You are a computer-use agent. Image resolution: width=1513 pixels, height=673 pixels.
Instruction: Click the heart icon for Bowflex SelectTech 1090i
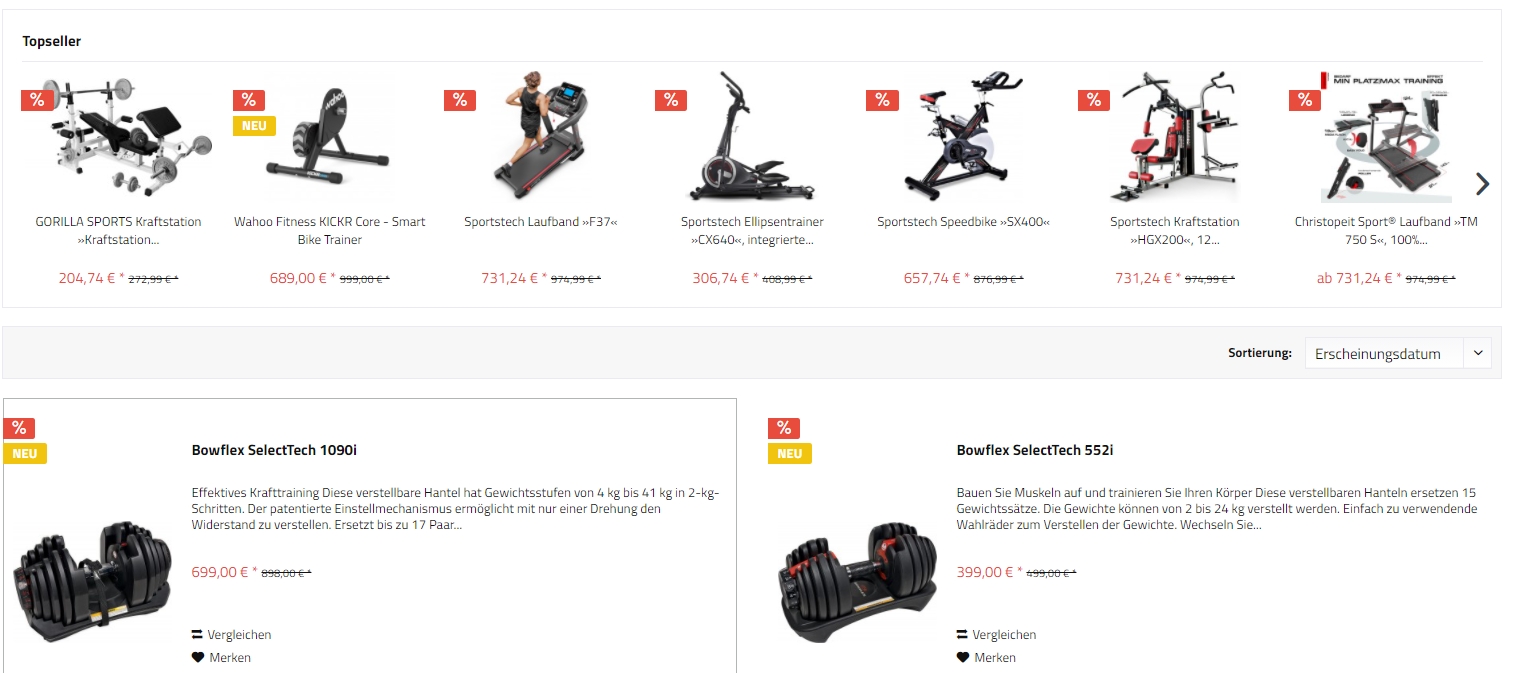click(x=198, y=657)
